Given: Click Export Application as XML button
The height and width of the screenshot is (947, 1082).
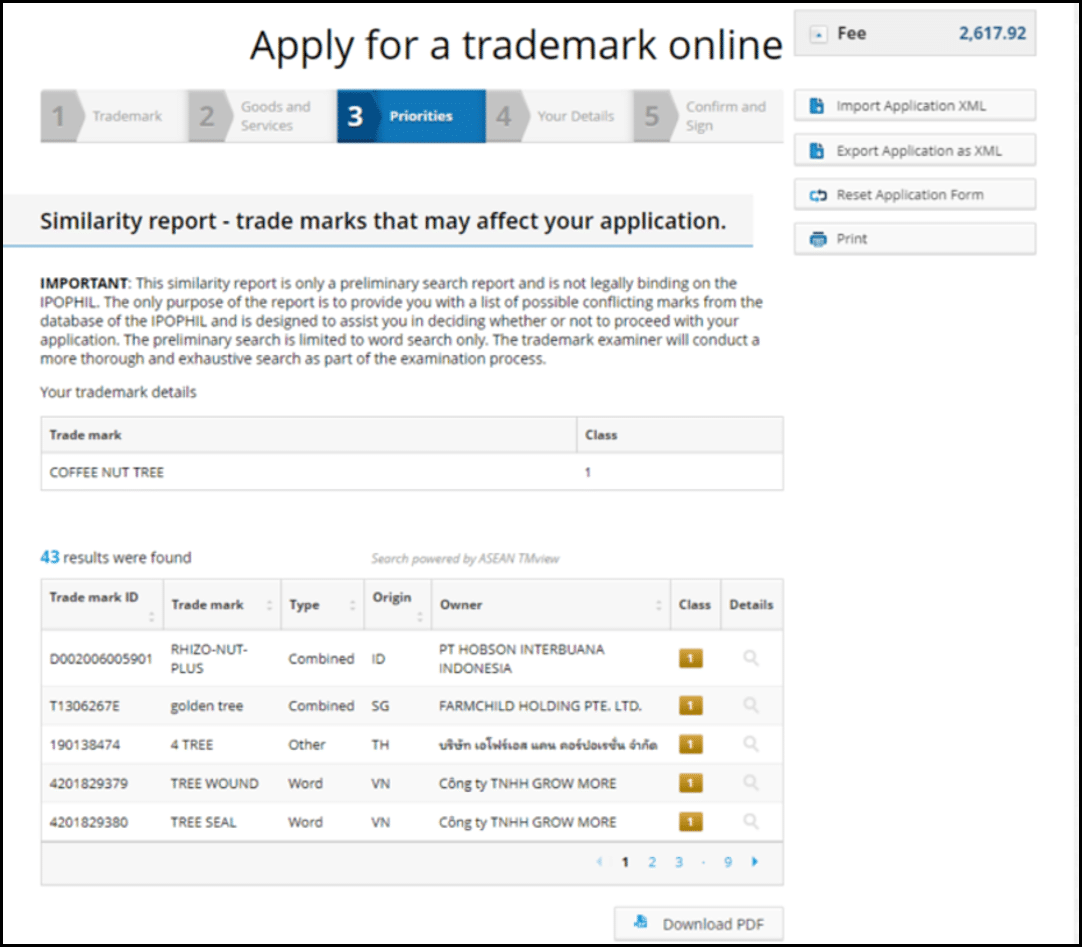Looking at the screenshot, I should point(914,151).
